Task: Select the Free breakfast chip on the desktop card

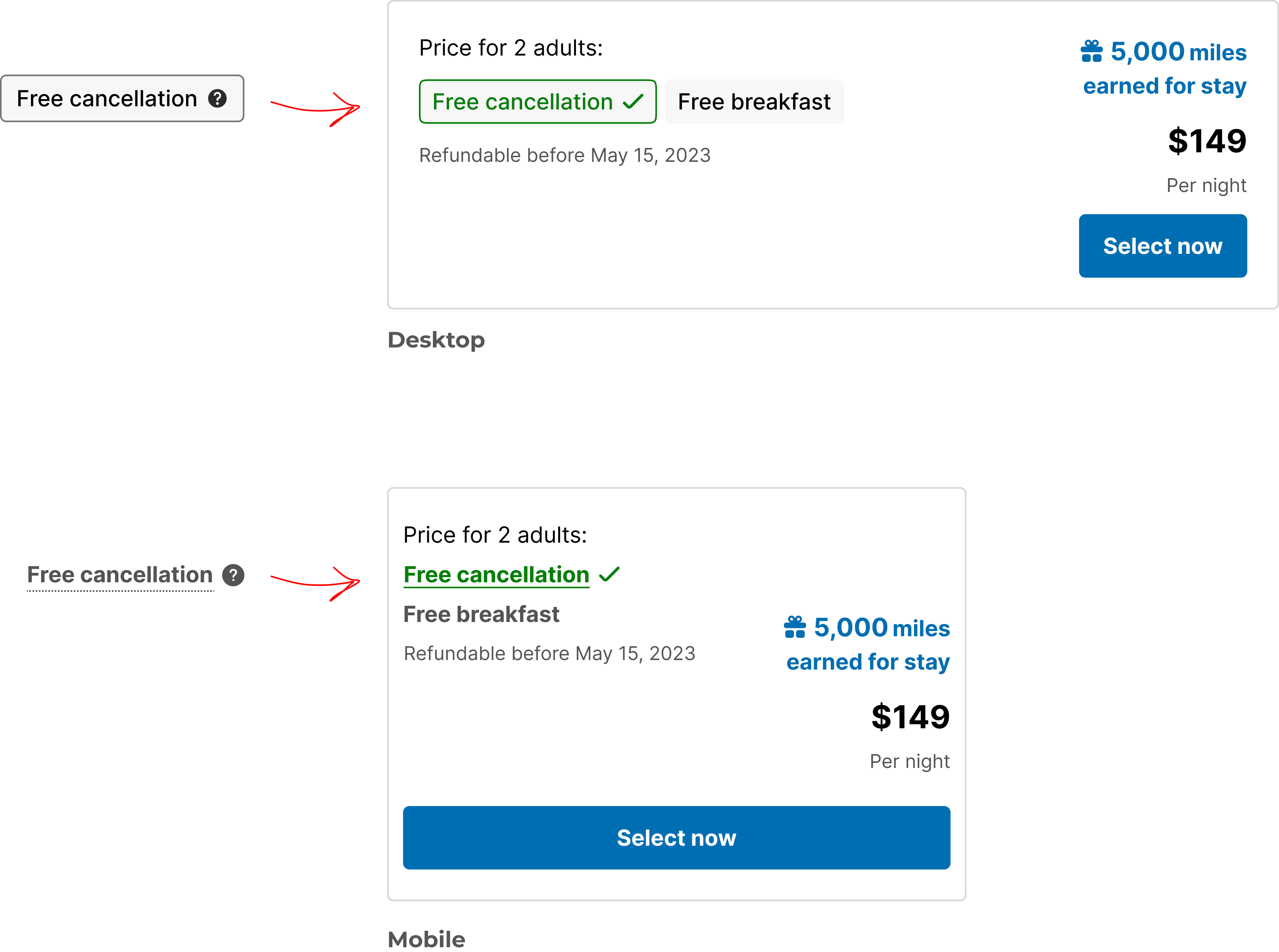Action: (754, 102)
